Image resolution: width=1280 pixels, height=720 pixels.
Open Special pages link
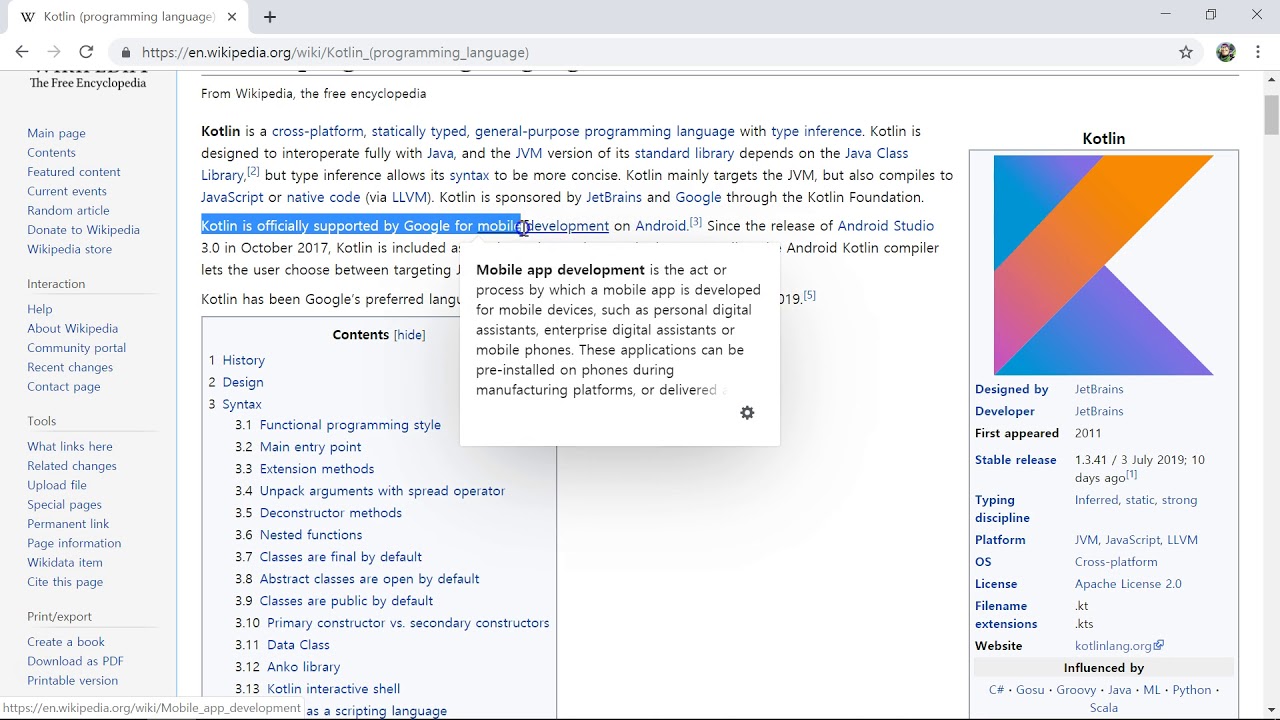(64, 504)
